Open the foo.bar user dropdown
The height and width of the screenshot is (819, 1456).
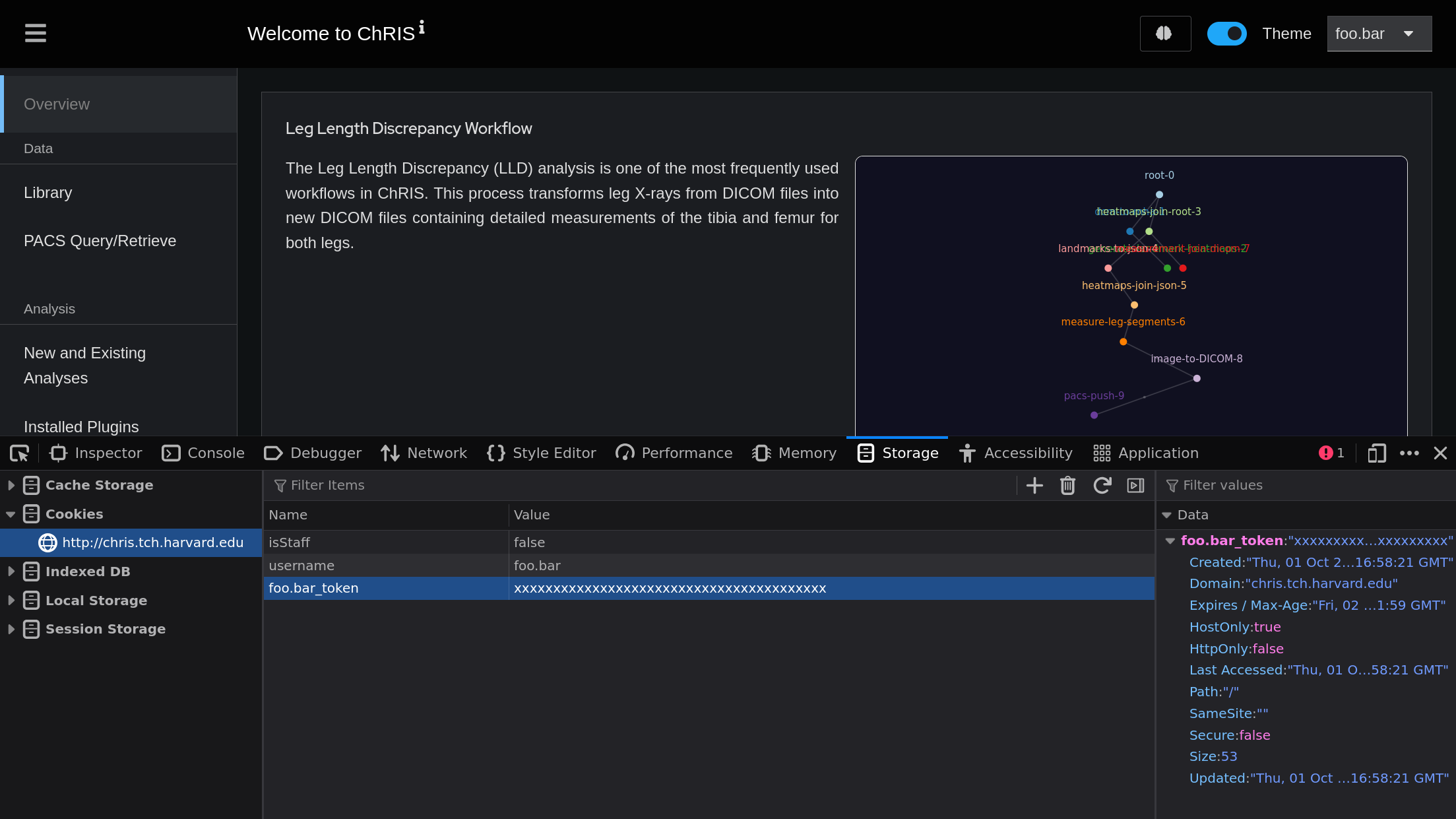(x=1379, y=34)
